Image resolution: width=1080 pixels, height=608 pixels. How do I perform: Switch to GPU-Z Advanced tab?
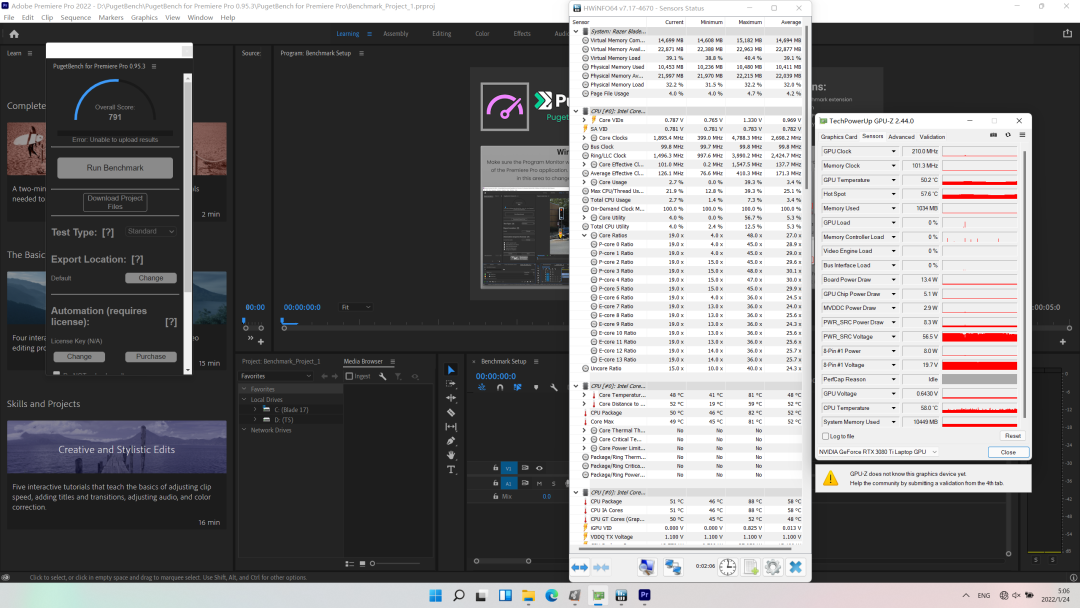point(900,137)
